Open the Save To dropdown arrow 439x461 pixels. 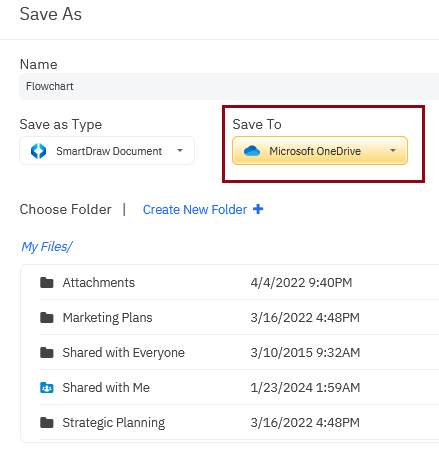pyautogui.click(x=393, y=151)
